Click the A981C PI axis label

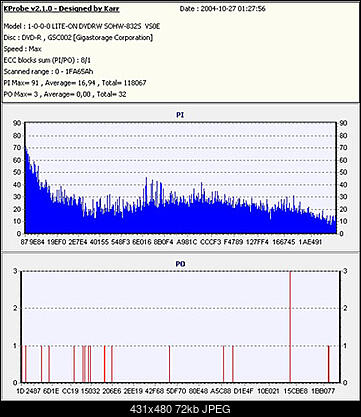pyautogui.click(x=187, y=242)
